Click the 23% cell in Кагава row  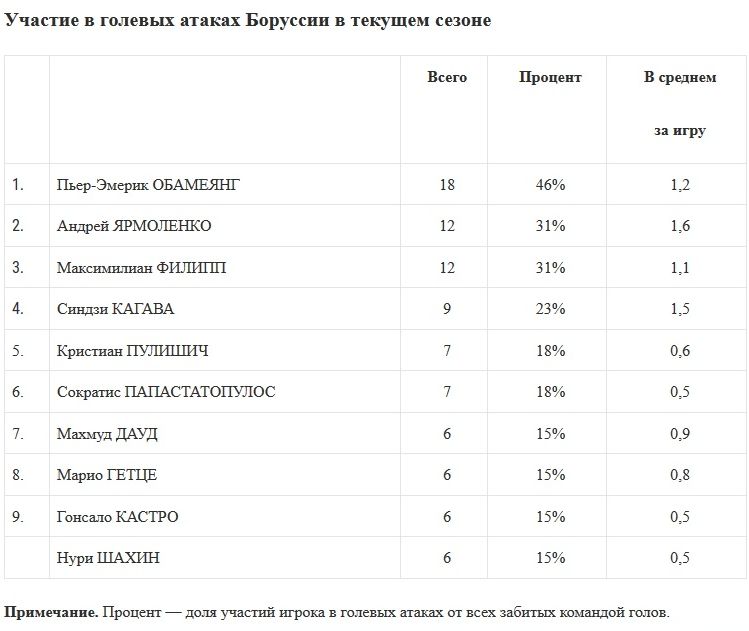click(549, 309)
